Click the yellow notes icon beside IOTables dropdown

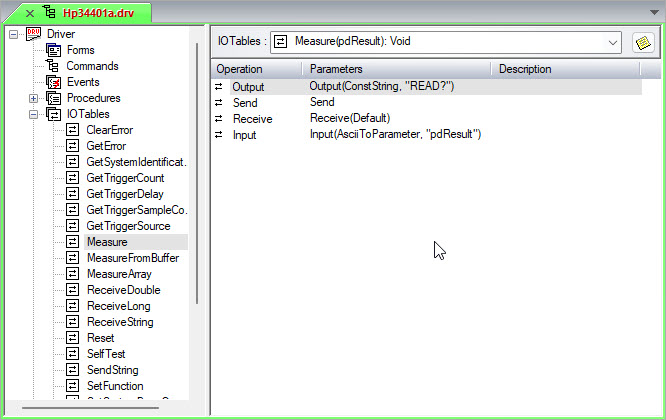(x=643, y=42)
